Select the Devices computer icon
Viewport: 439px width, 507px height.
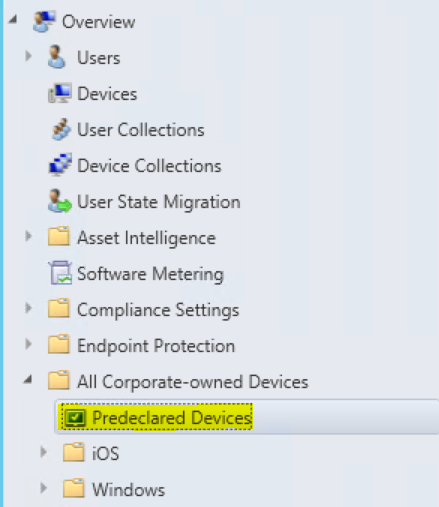point(60,93)
